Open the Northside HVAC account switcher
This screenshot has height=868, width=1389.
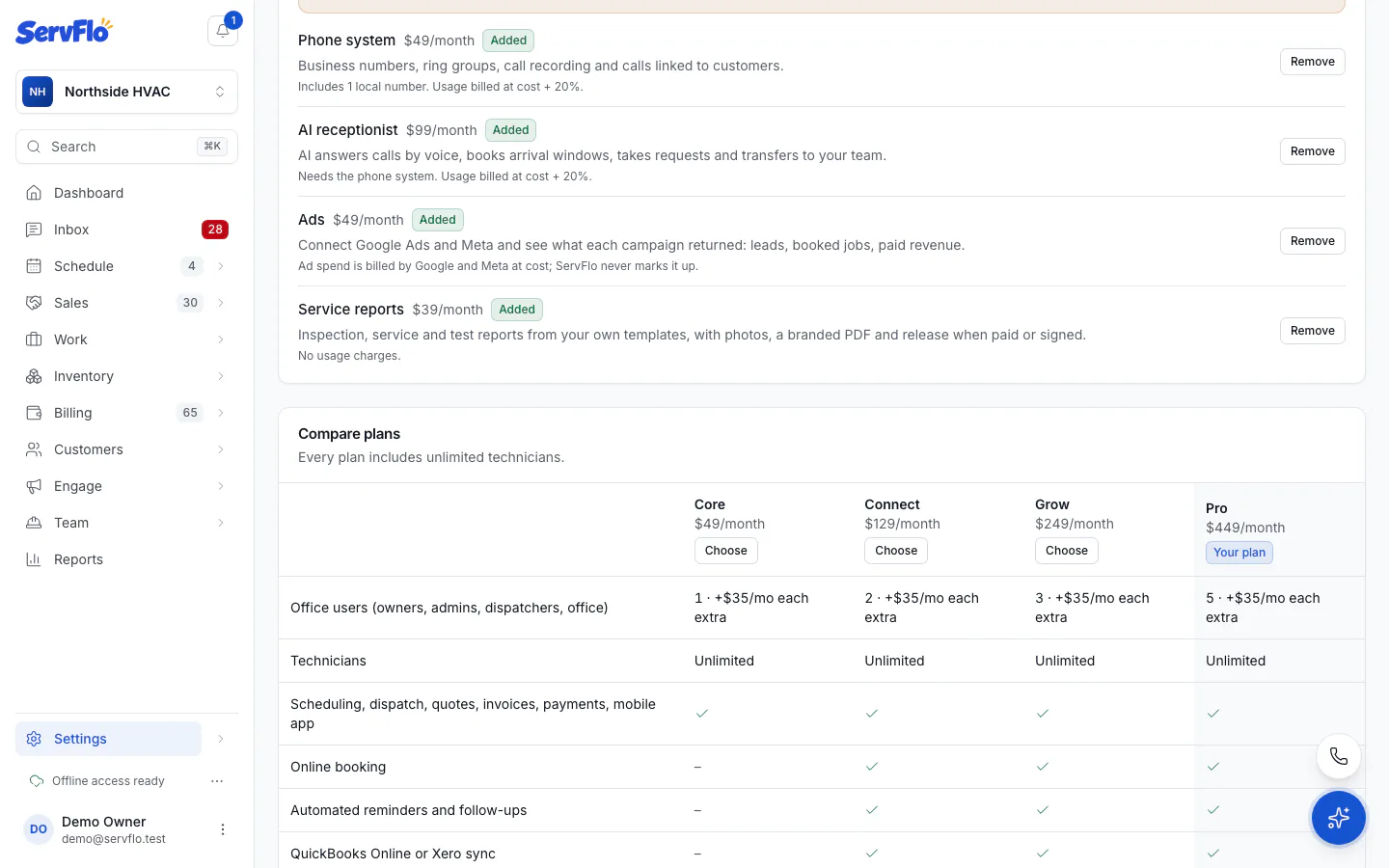[126, 92]
